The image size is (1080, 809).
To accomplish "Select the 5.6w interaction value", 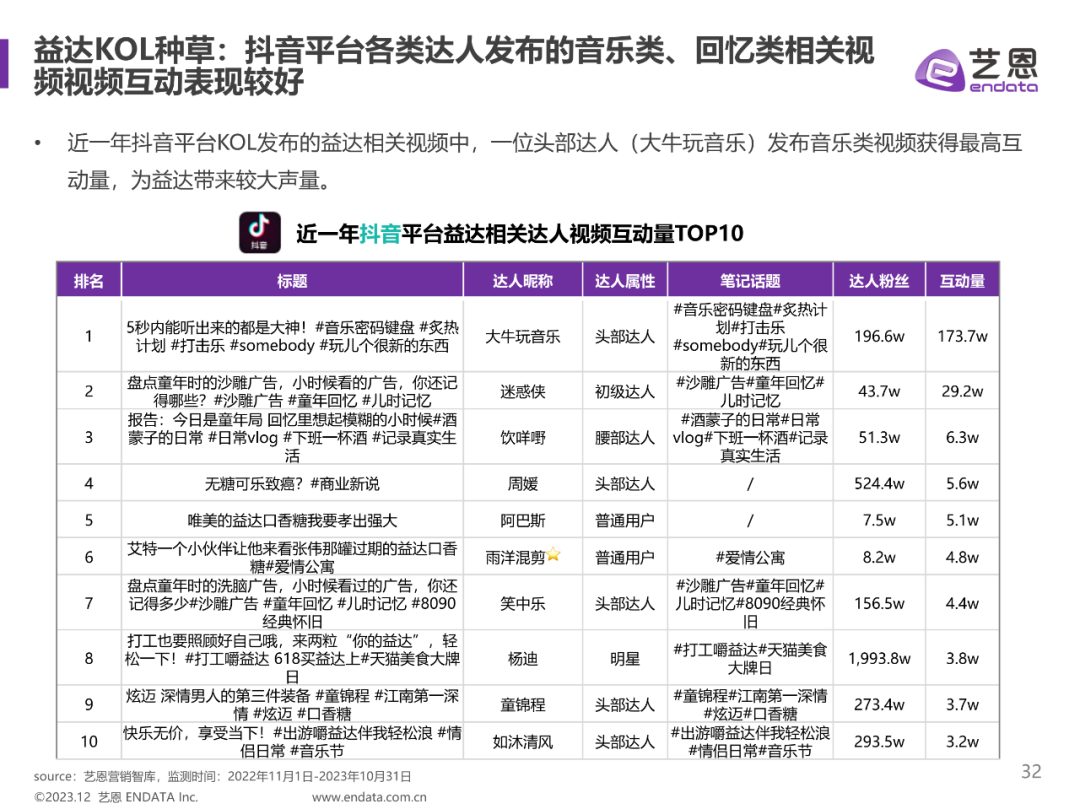I will coord(962,483).
